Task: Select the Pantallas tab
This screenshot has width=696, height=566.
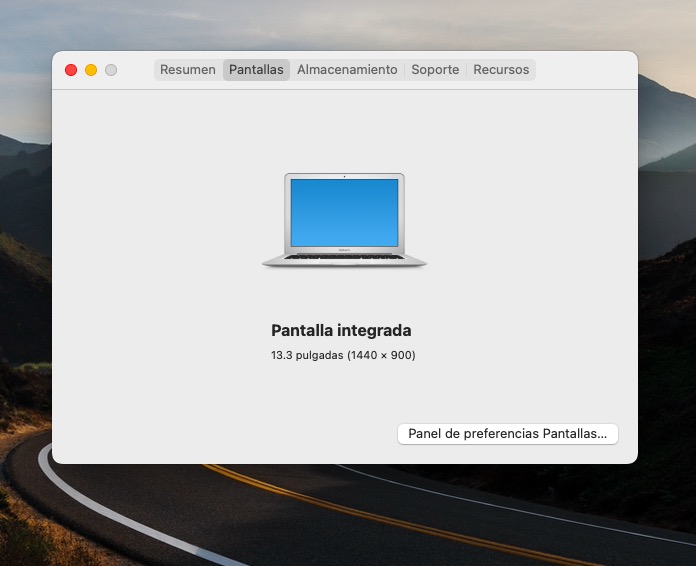Action: [x=256, y=70]
